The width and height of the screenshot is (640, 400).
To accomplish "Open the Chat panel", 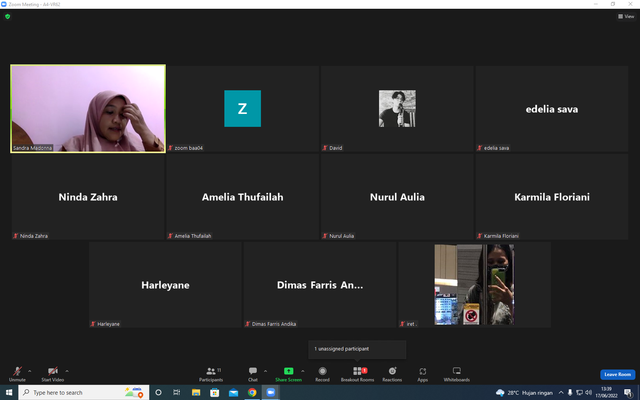I will coord(253,373).
